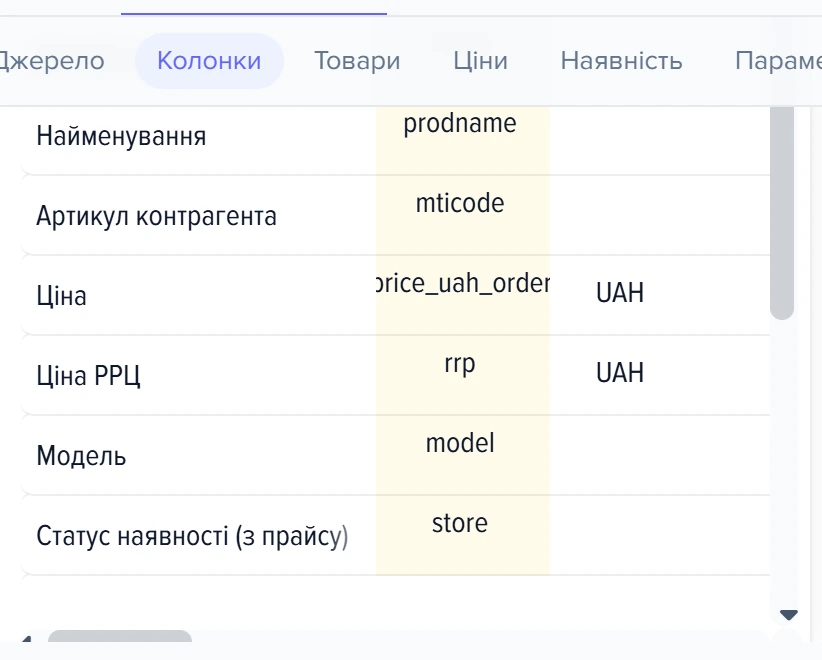This screenshot has height=660, width=822.
Task: Click the Найменування row label
Action: point(121,136)
